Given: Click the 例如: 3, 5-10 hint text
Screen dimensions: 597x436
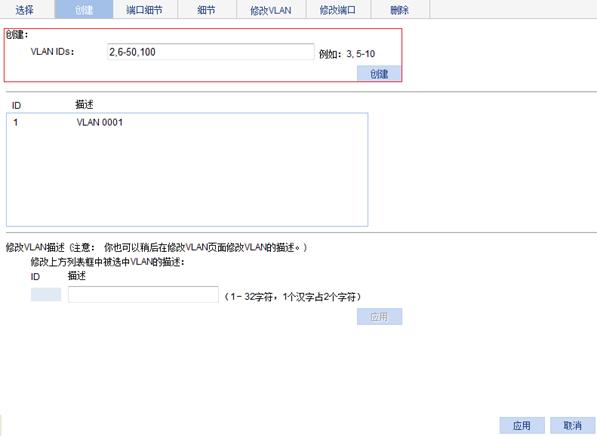Looking at the screenshot, I should point(347,54).
